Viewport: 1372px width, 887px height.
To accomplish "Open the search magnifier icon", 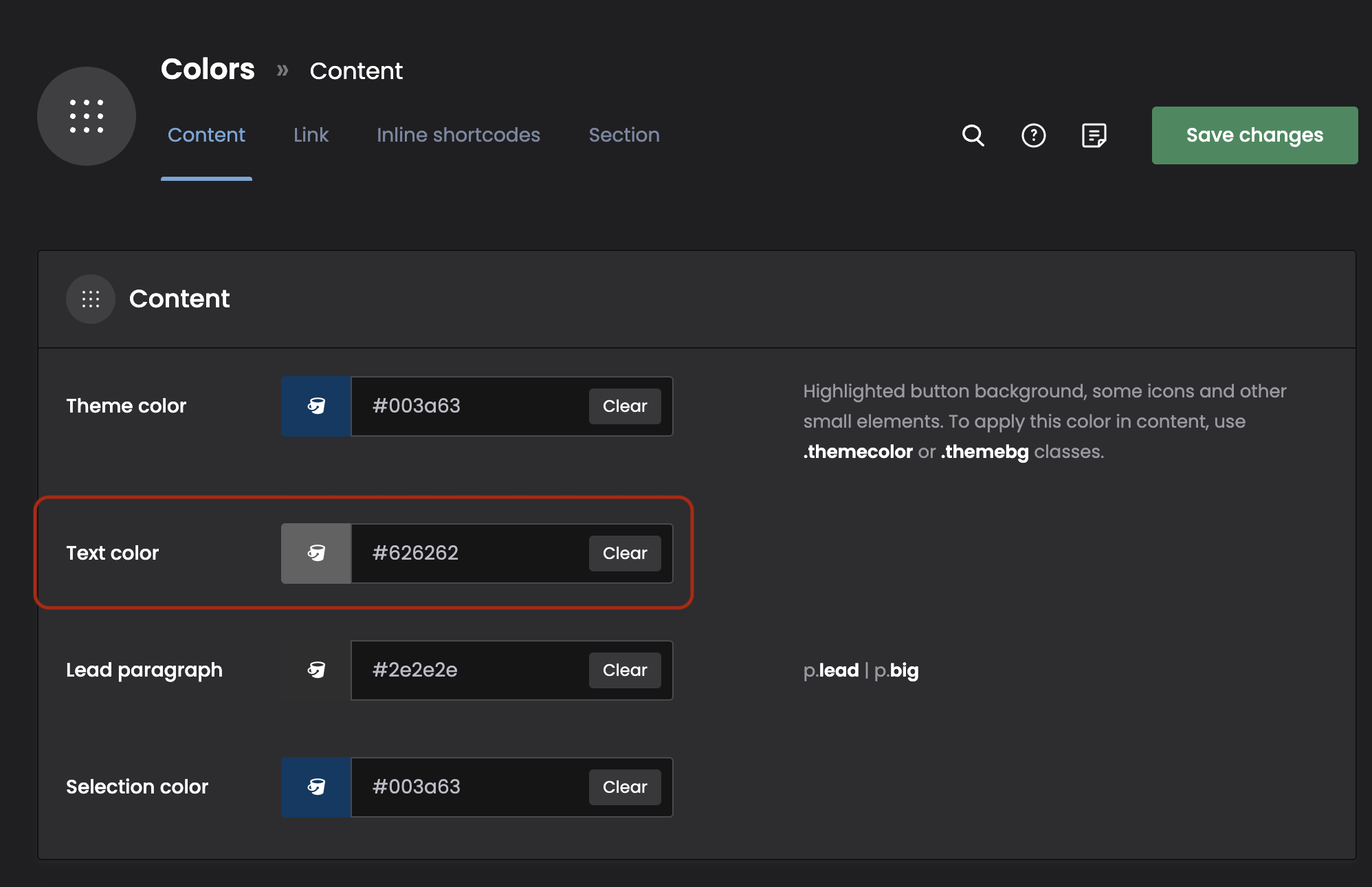I will (x=973, y=135).
